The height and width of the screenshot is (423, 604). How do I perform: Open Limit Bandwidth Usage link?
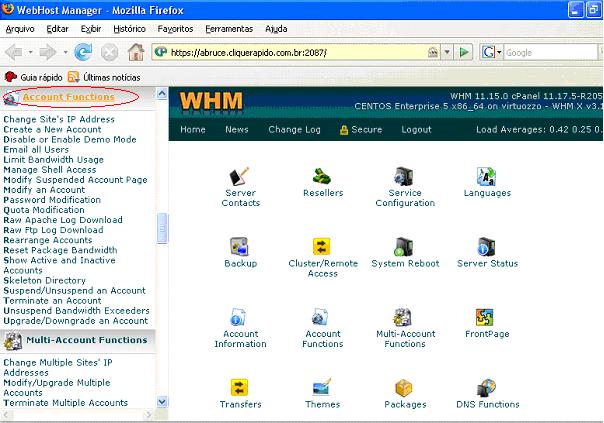[53, 159]
